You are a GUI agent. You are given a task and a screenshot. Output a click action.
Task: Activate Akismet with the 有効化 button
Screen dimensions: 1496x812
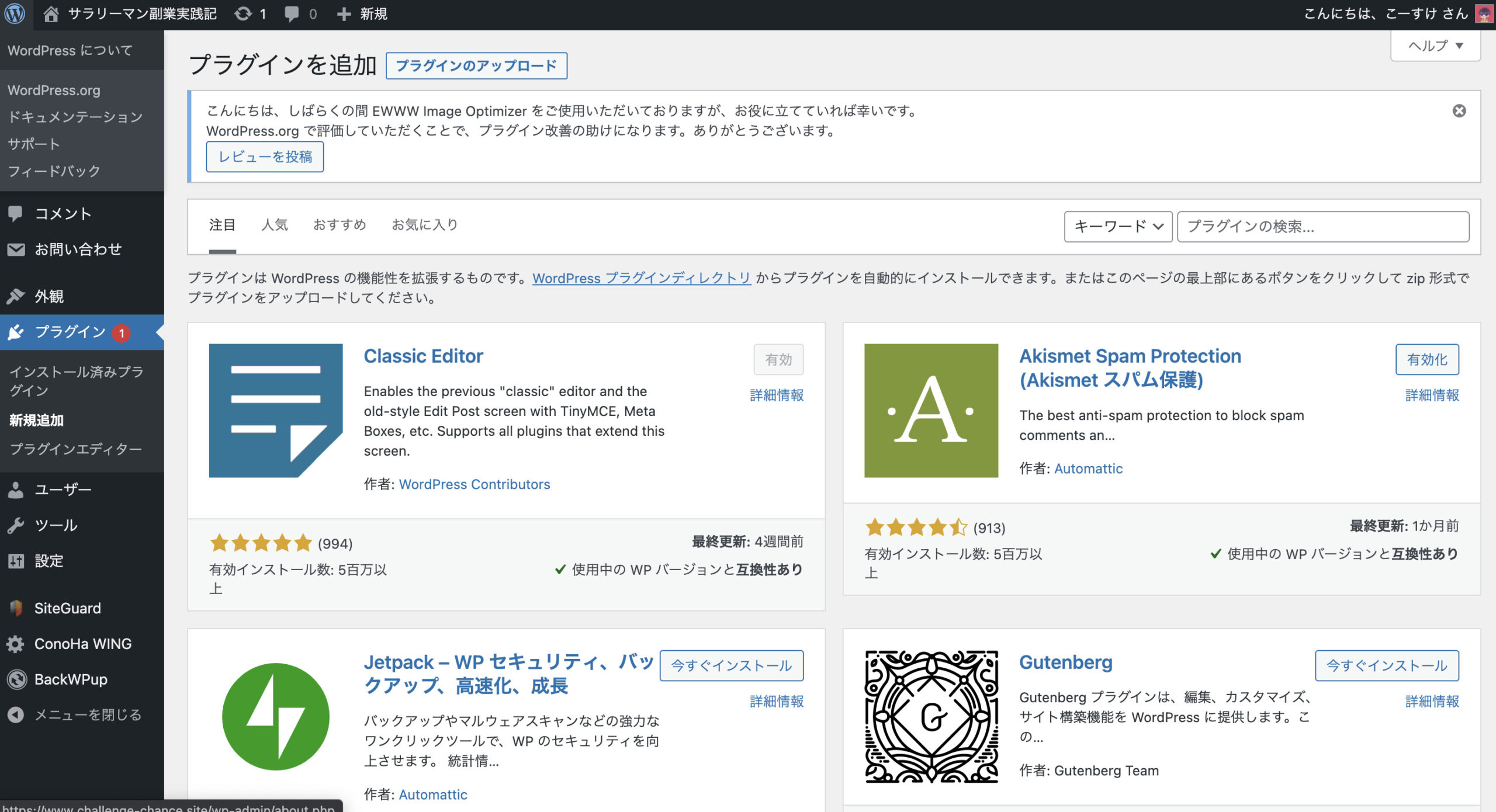coord(1426,359)
